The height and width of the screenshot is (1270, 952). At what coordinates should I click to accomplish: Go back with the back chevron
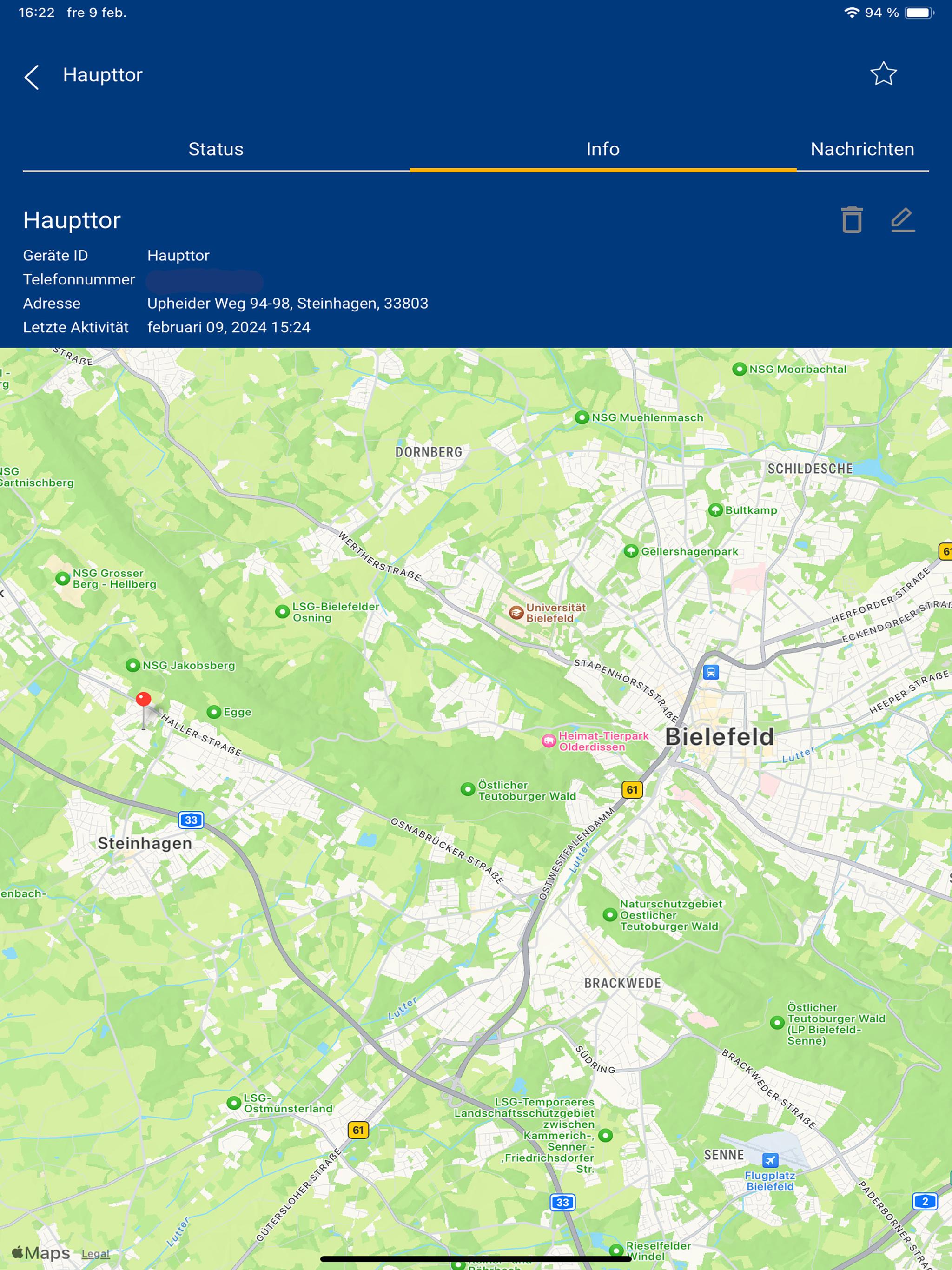(x=32, y=77)
